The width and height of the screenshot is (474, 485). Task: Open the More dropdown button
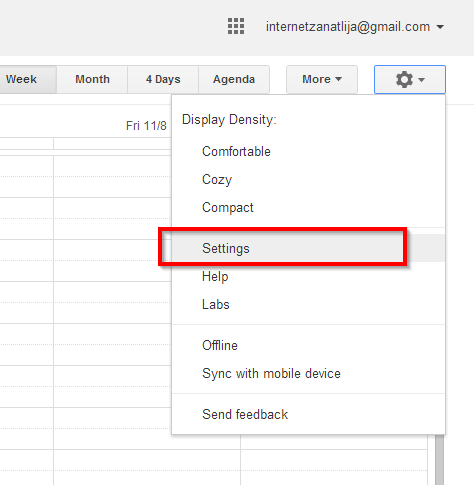(322, 79)
